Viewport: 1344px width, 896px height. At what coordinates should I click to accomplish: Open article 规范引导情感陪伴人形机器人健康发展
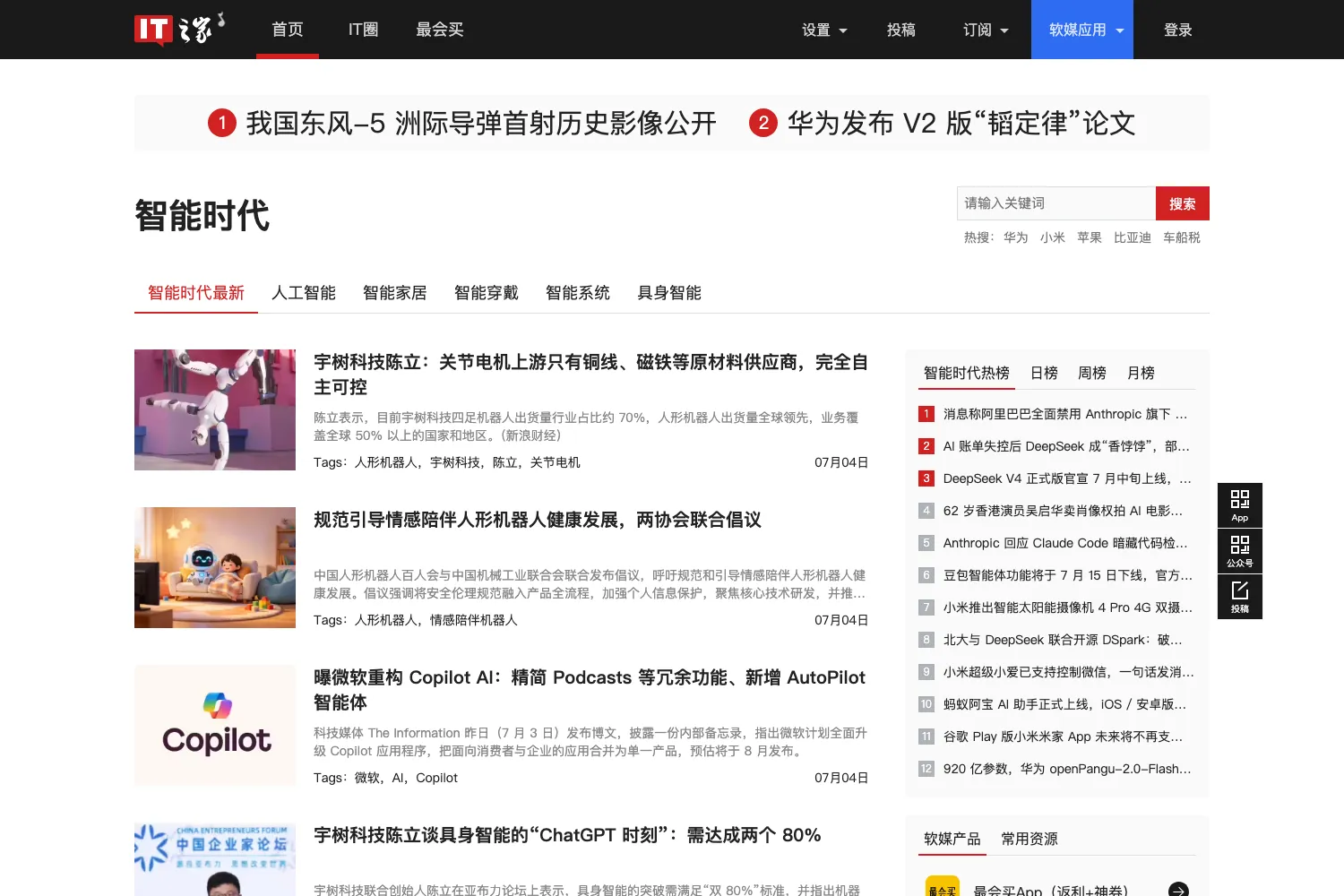(538, 520)
